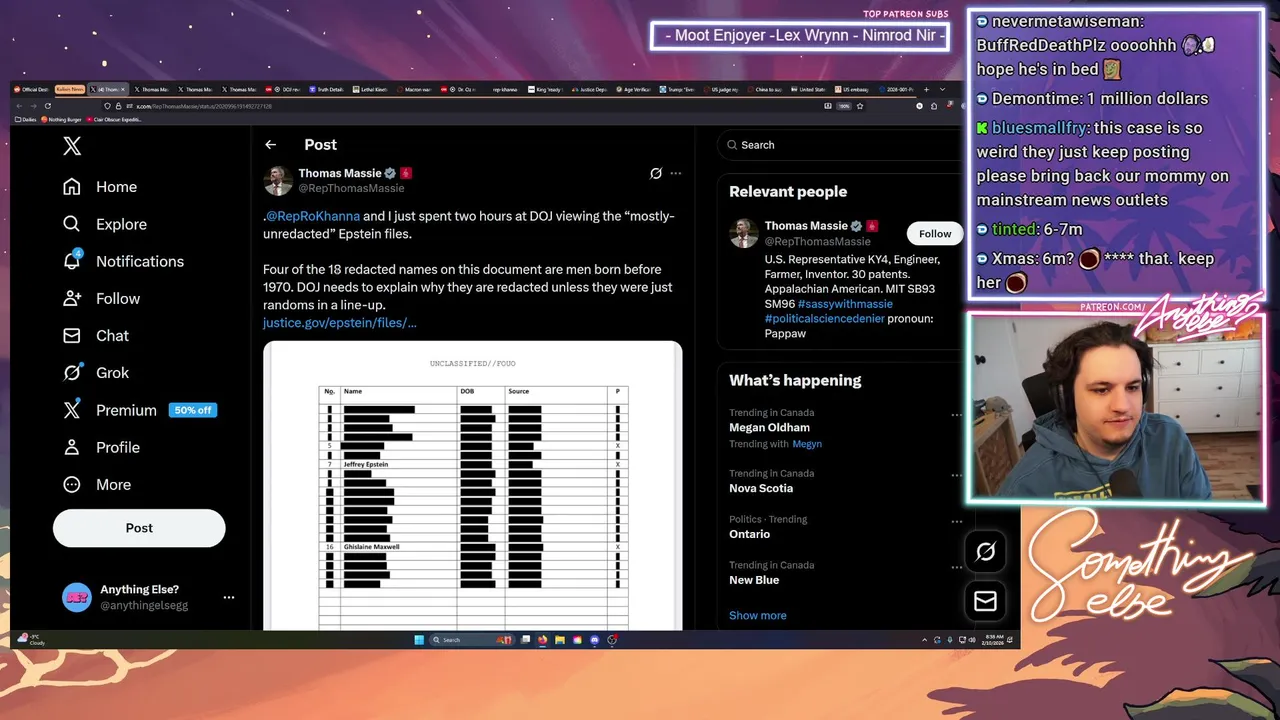The image size is (1280, 720).
Task: Open the Ontario trend
Action: (749, 534)
